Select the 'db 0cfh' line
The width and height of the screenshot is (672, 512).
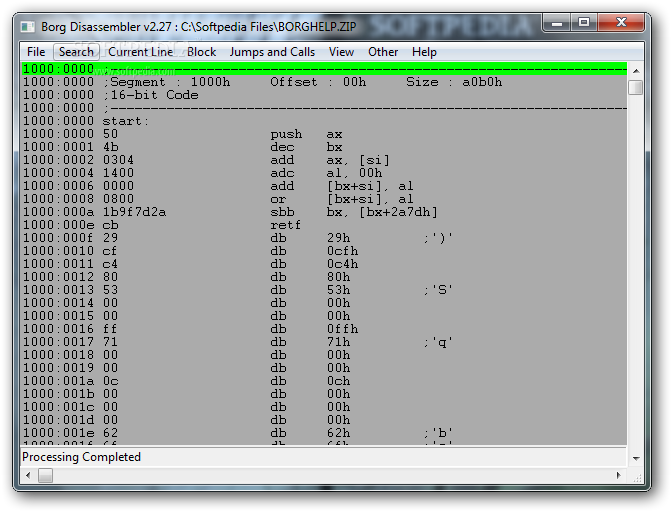coord(324,251)
